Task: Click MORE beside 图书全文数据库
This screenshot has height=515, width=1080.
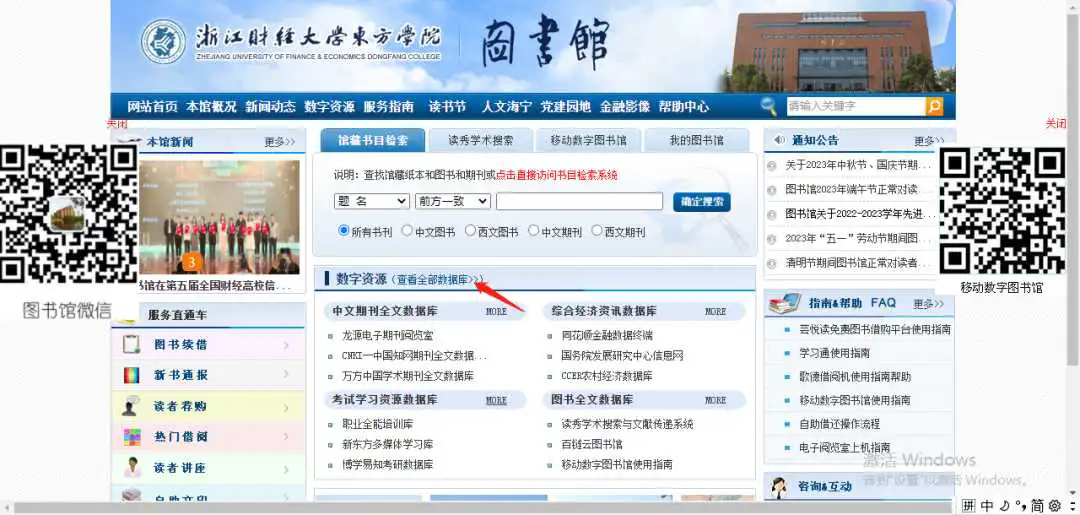Action: (x=716, y=400)
